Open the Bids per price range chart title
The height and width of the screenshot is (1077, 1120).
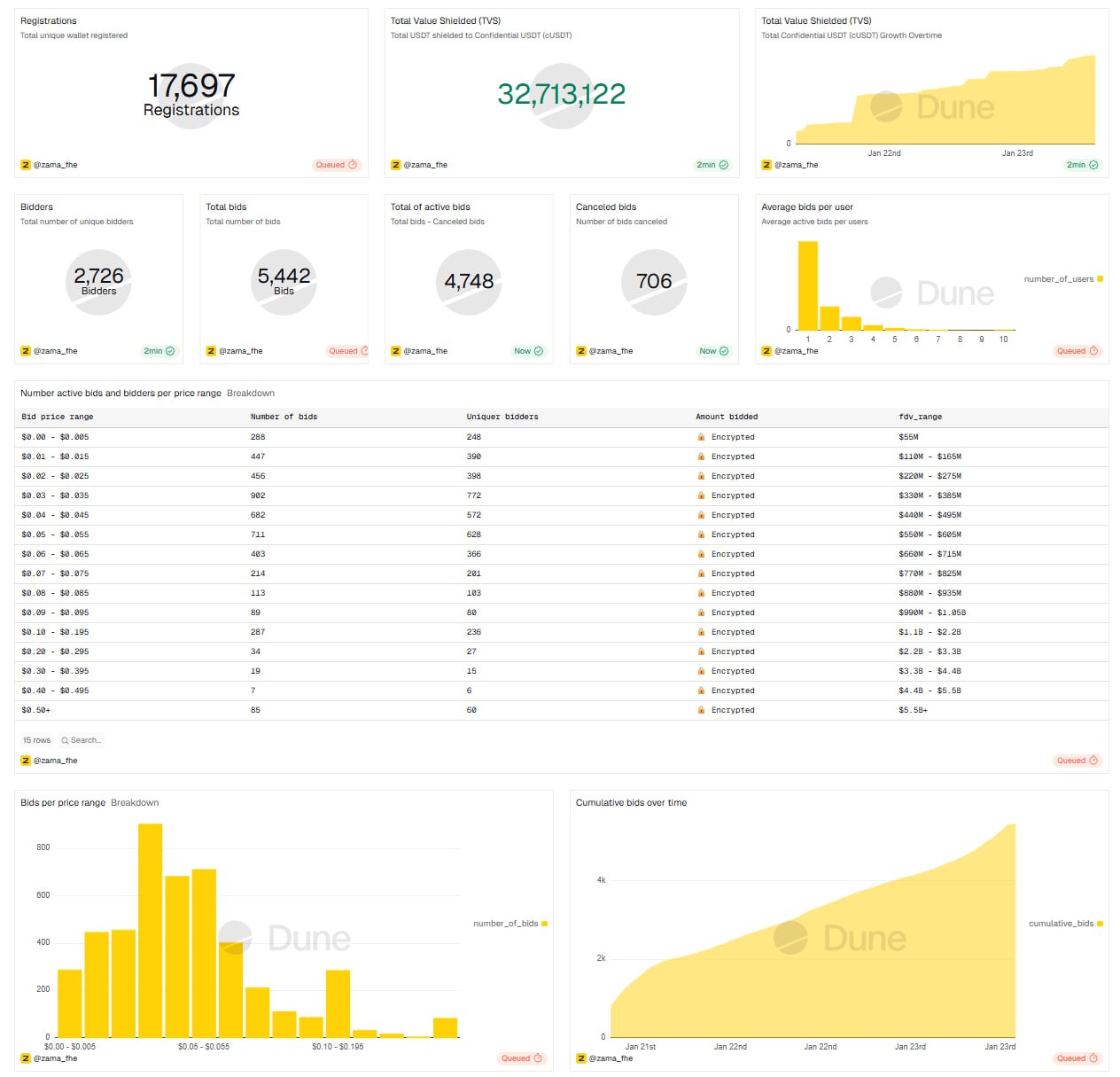(63, 803)
